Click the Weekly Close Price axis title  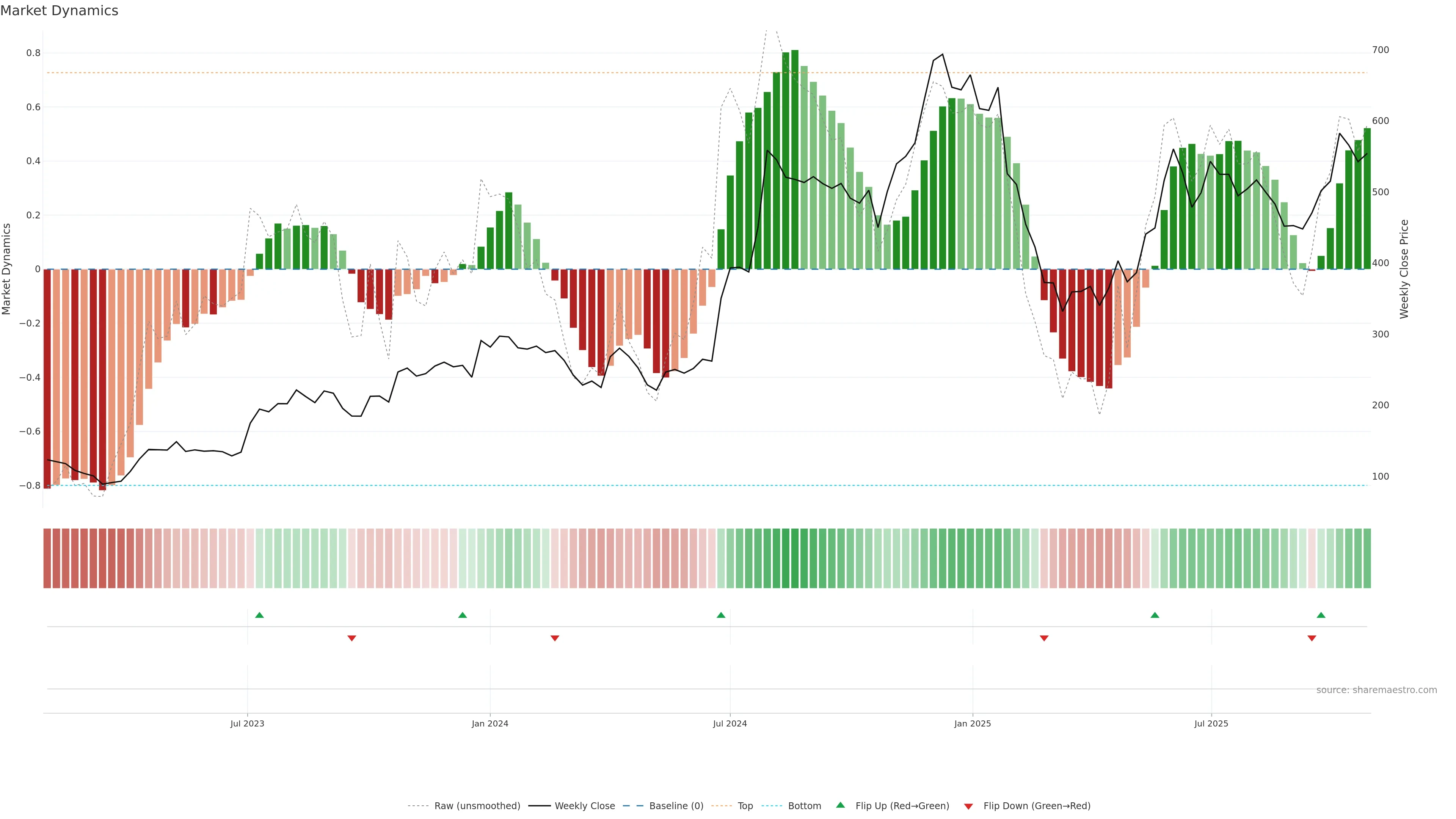click(x=1404, y=269)
